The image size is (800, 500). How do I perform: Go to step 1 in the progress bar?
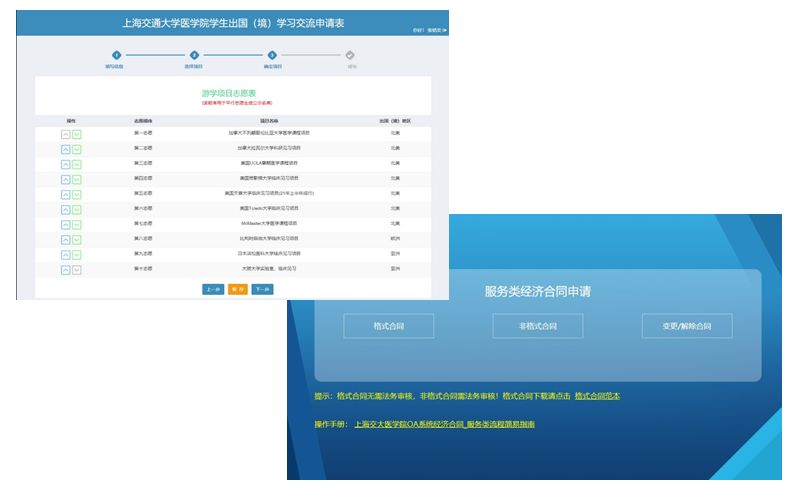tap(116, 55)
